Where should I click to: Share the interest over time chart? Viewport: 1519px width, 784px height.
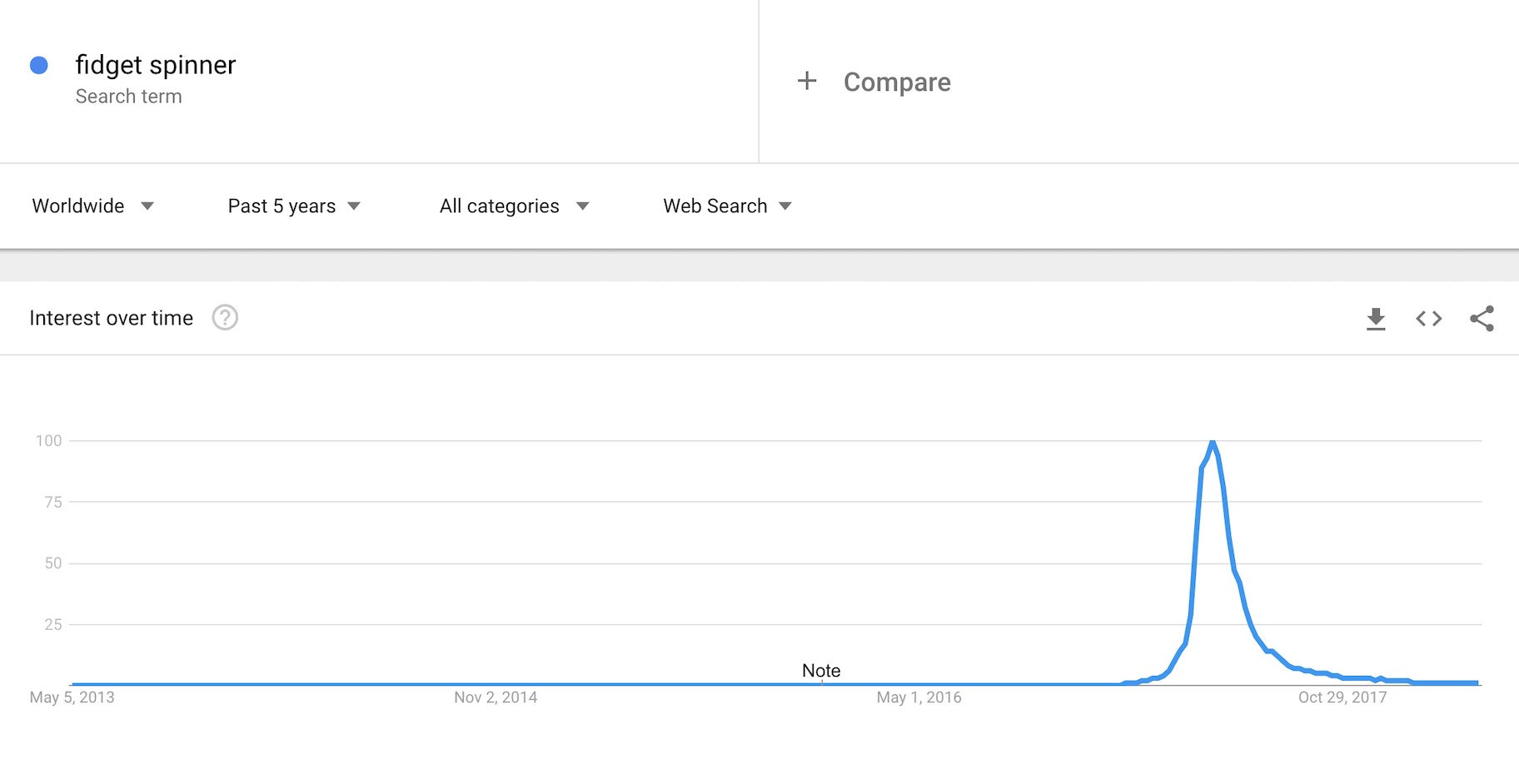pos(1482,319)
